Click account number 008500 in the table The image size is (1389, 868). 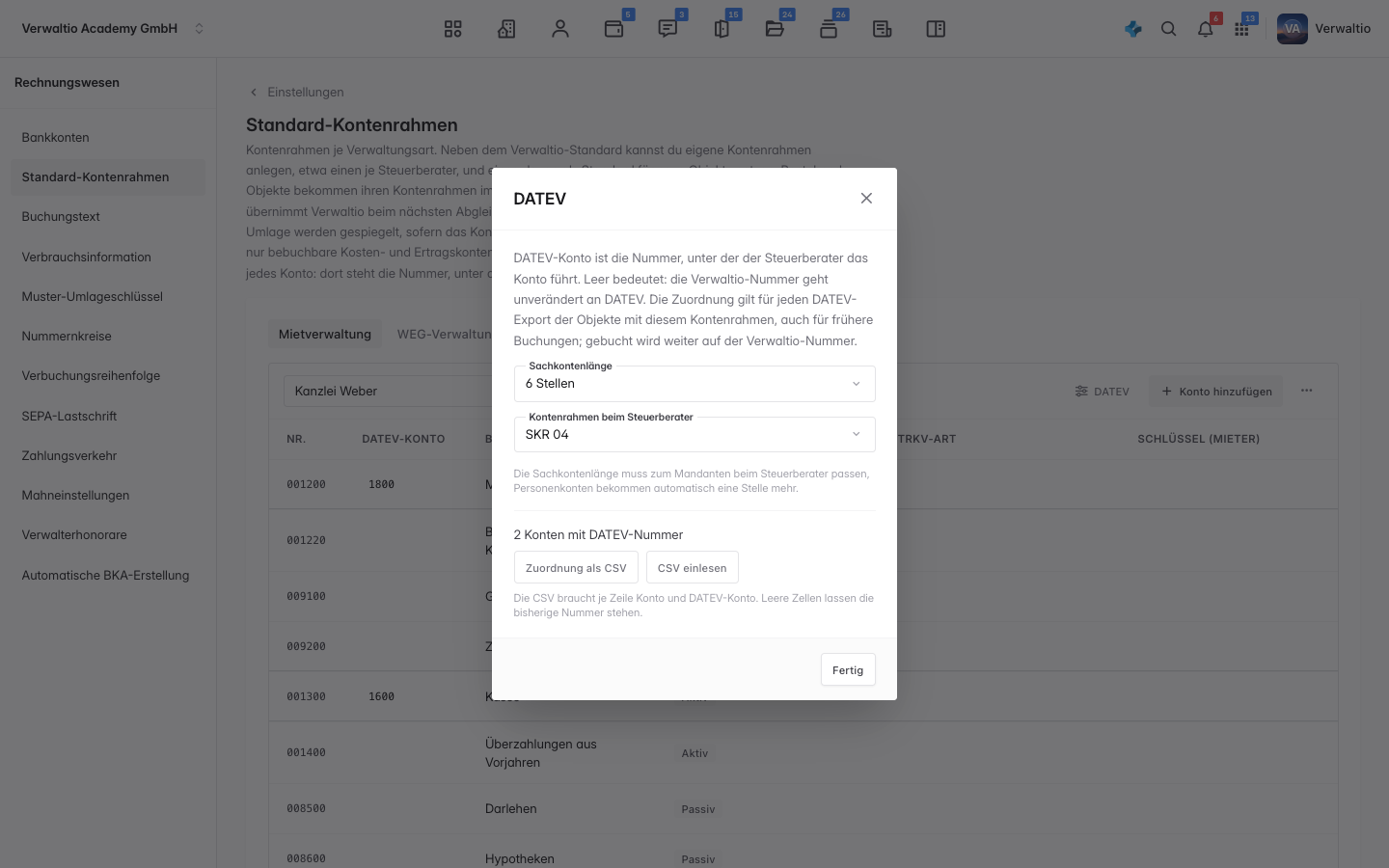pos(306,808)
